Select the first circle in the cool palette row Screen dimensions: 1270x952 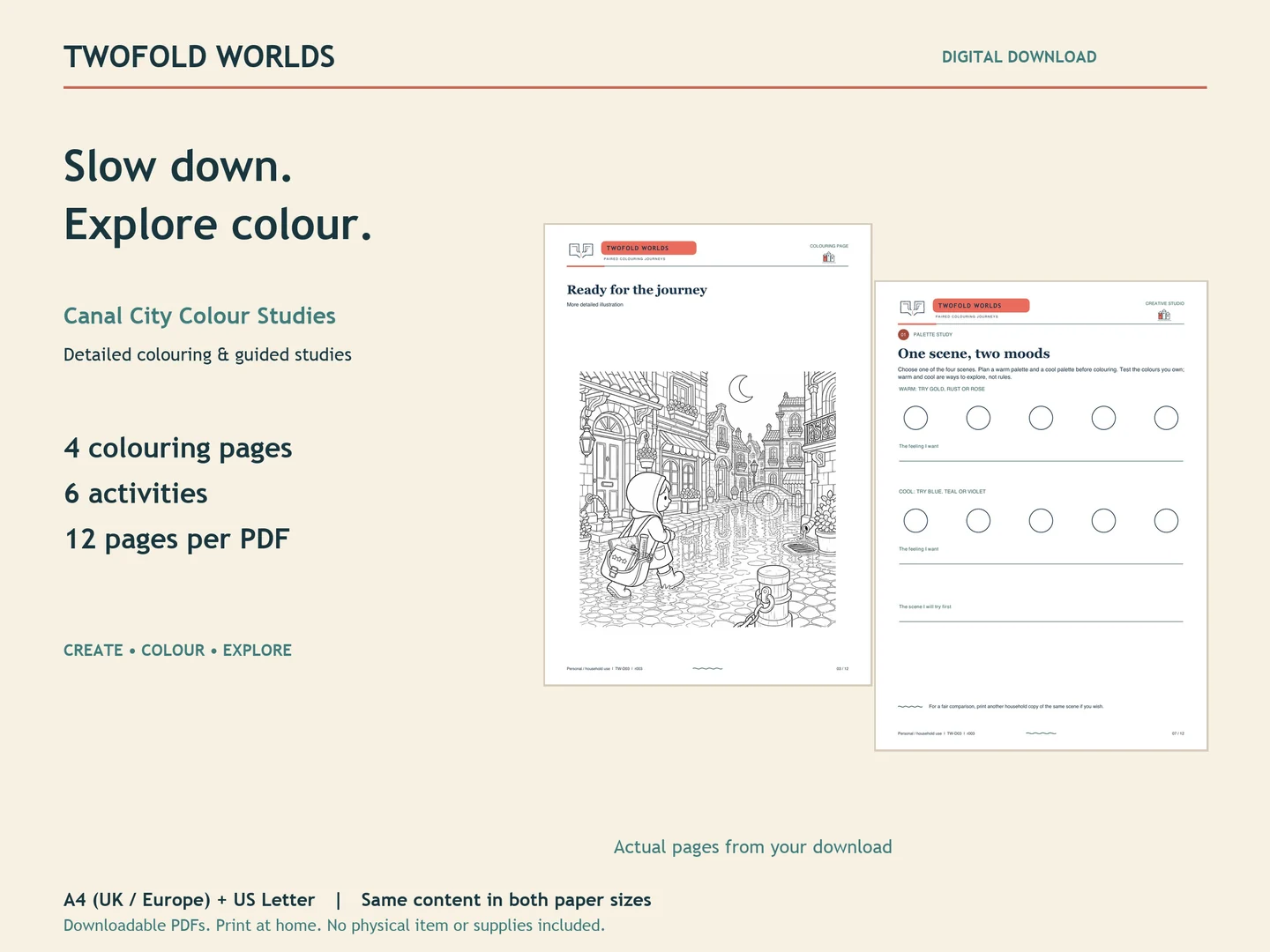915,521
